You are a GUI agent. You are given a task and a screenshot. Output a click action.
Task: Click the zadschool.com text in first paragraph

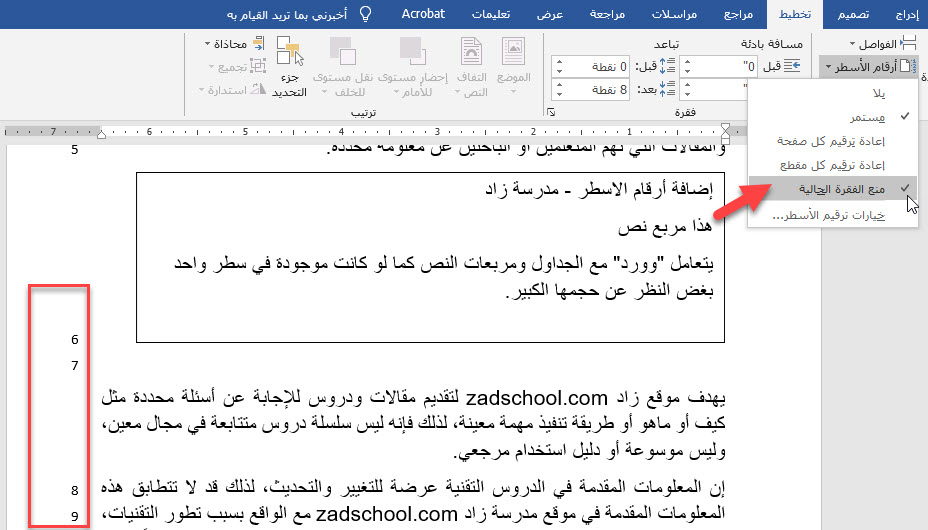(x=536, y=398)
